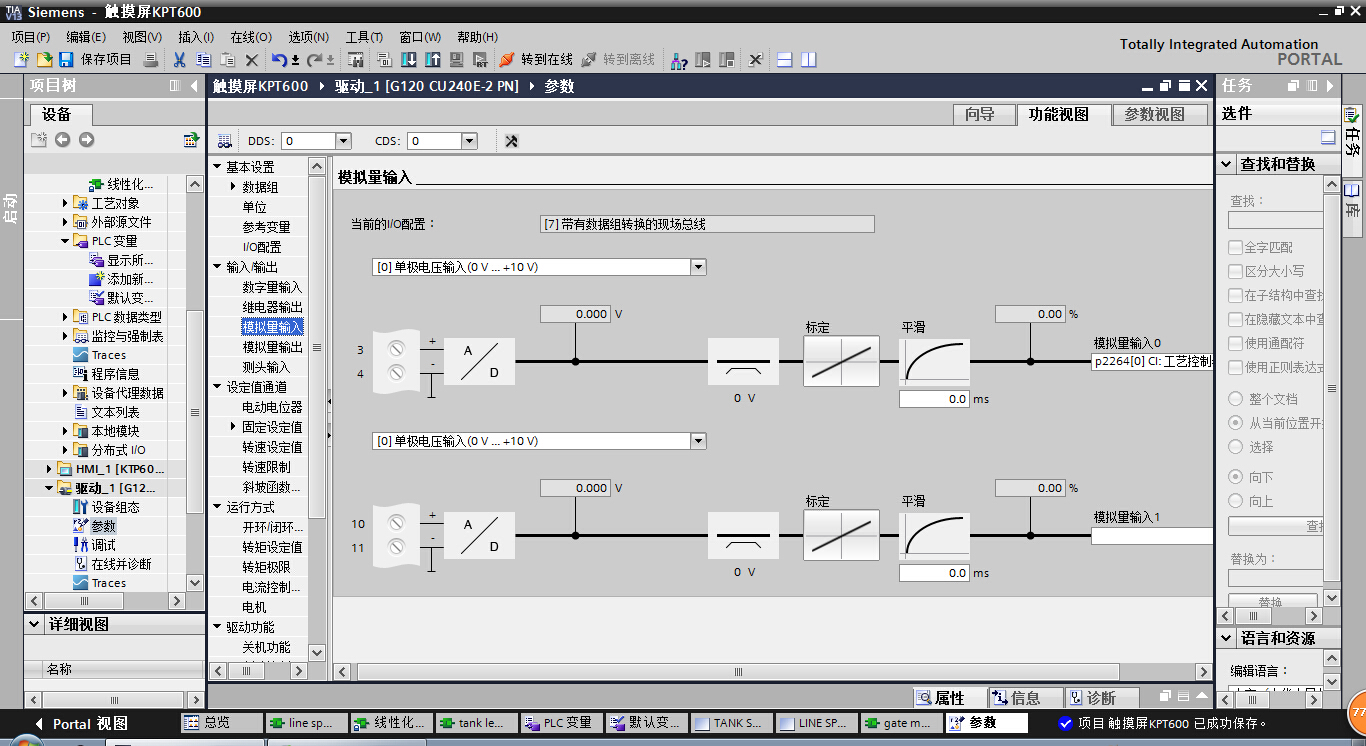Toggle the 全字匹配 checkbox

pyautogui.click(x=1235, y=247)
